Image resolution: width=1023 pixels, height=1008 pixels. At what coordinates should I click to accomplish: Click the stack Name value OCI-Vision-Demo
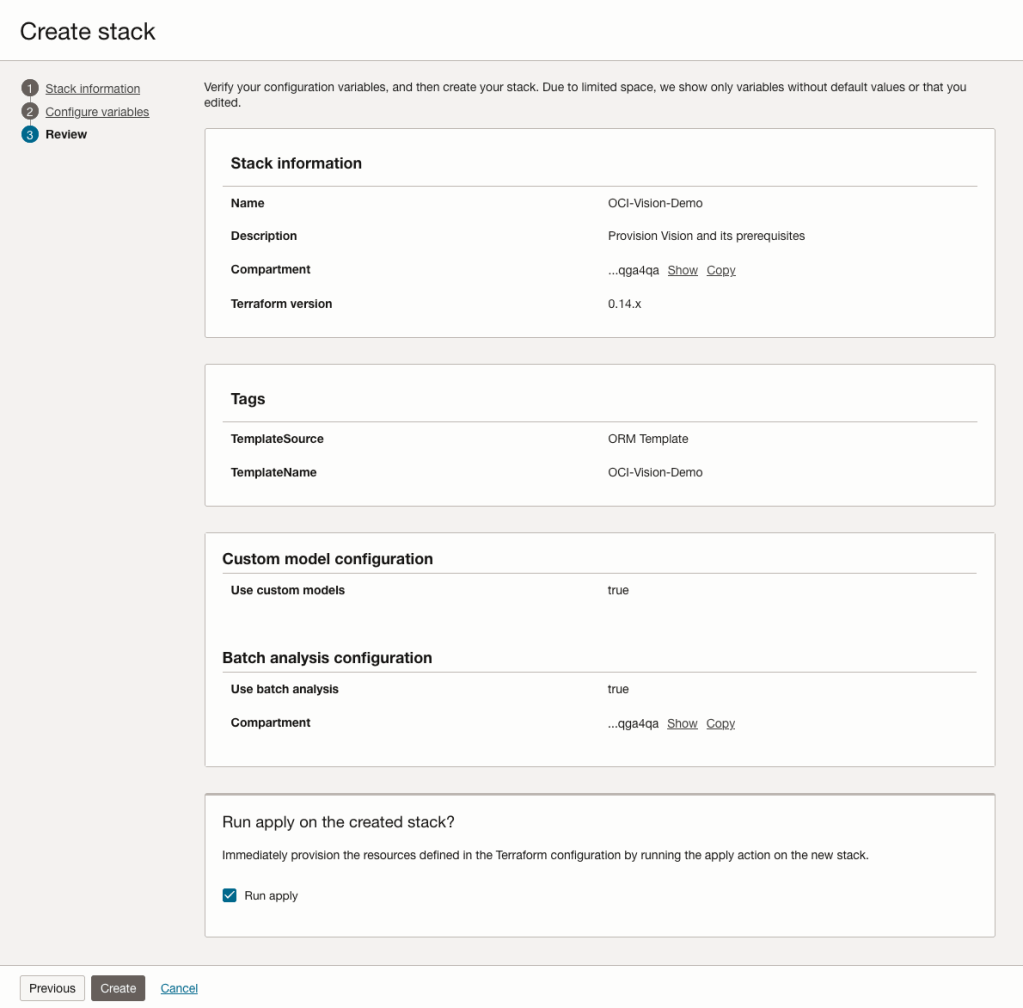click(655, 203)
